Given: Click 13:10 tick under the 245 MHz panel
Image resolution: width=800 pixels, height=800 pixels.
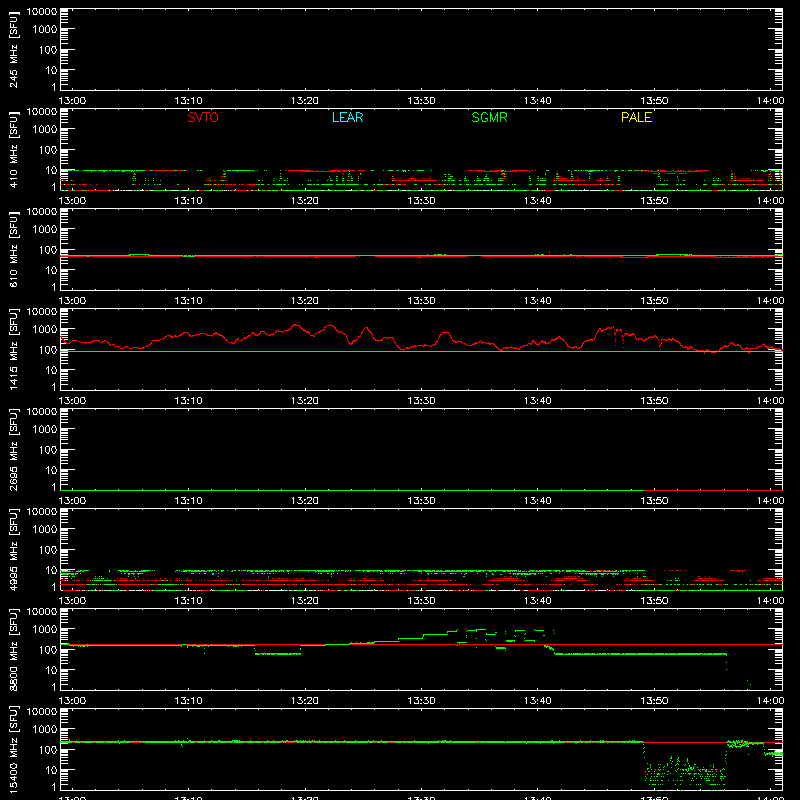Looking at the screenshot, I should tap(188, 101).
